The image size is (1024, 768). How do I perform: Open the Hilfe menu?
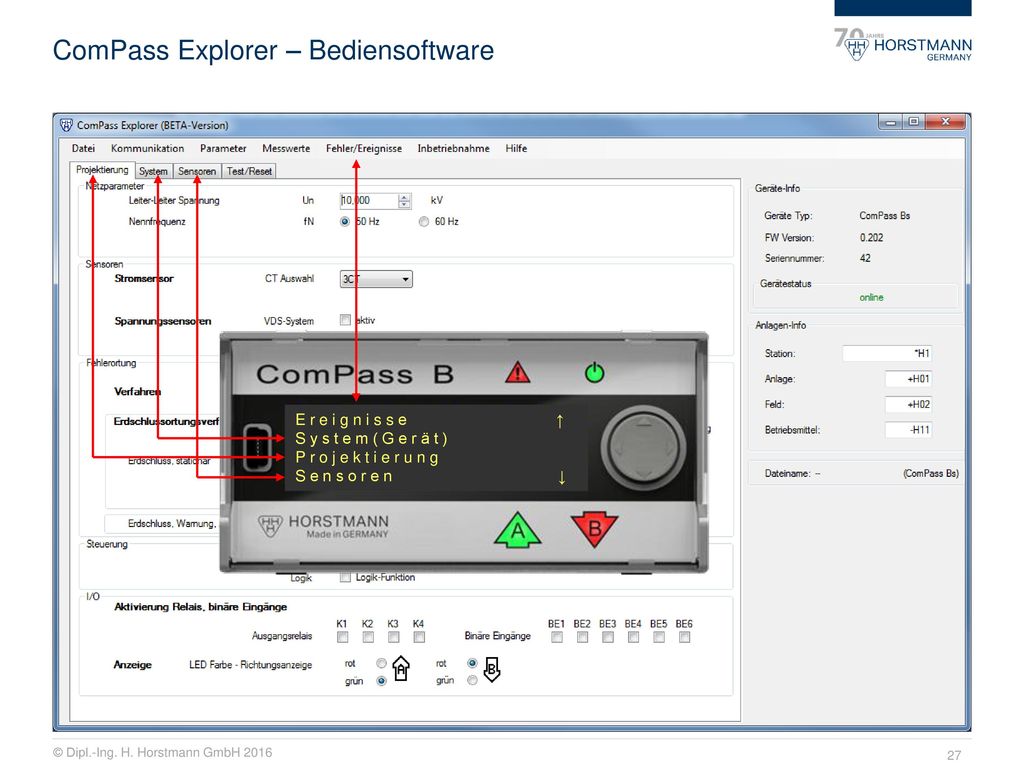point(516,148)
